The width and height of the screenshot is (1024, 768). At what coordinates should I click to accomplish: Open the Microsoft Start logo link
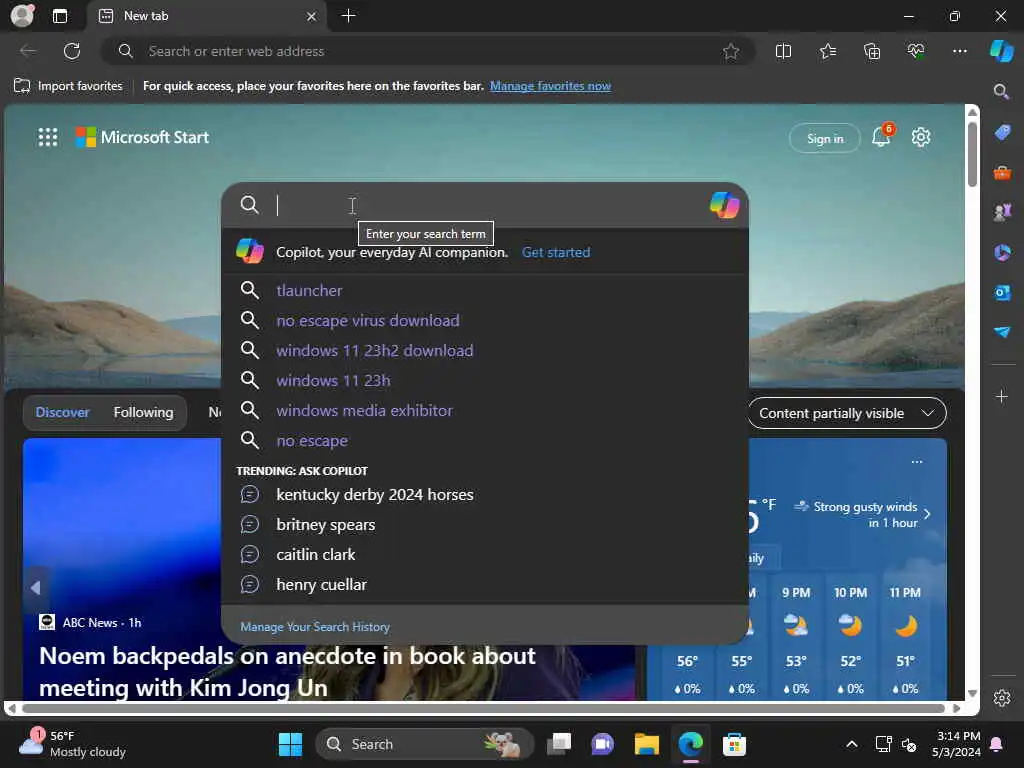click(142, 137)
